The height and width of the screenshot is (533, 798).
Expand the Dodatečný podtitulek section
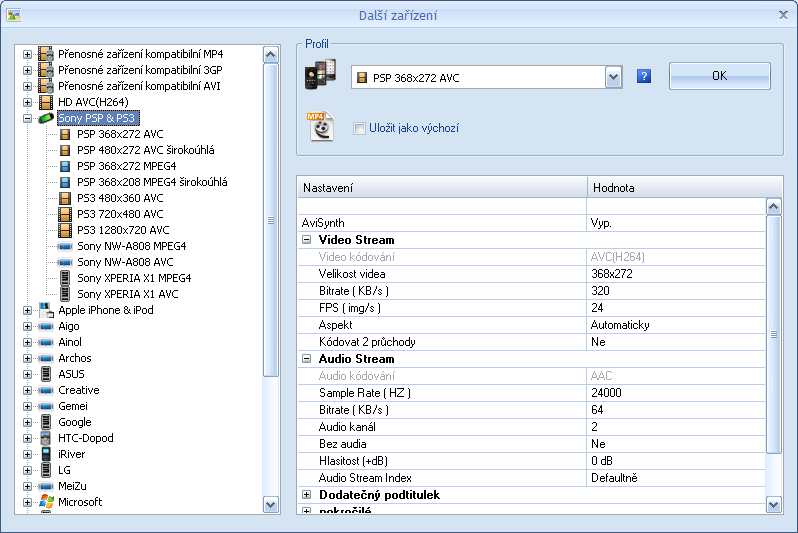click(306, 495)
